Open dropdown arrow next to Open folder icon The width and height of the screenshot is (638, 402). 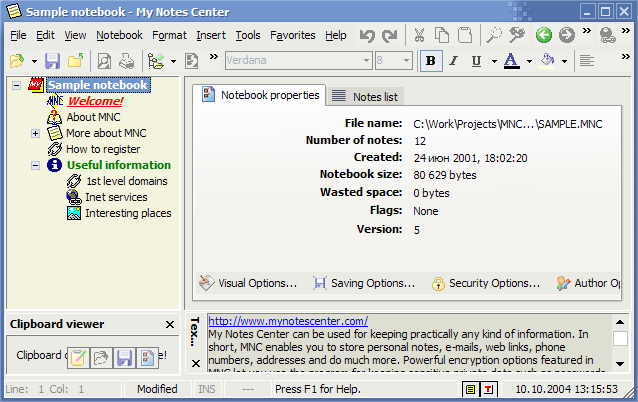pyautogui.click(x=34, y=61)
